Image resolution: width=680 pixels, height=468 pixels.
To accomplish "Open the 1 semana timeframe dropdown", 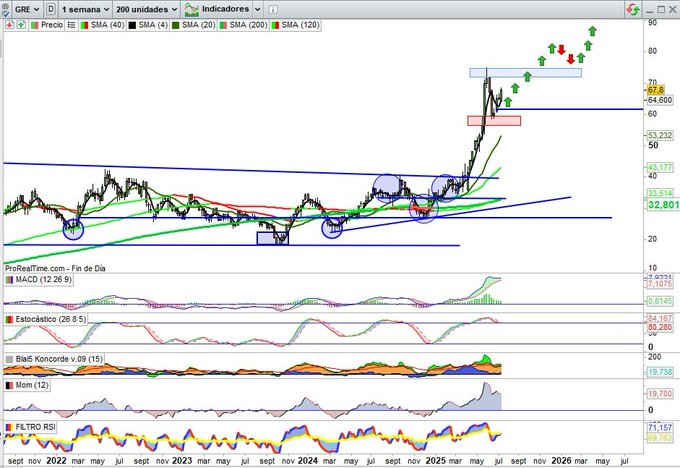I will pos(85,9).
